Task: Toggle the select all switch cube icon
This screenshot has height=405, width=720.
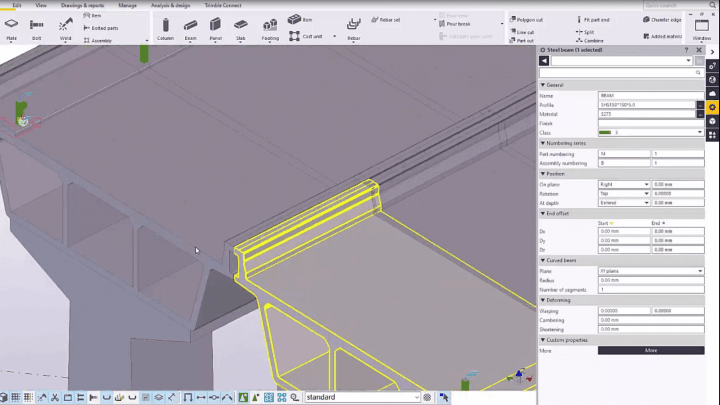Action: tap(4, 397)
